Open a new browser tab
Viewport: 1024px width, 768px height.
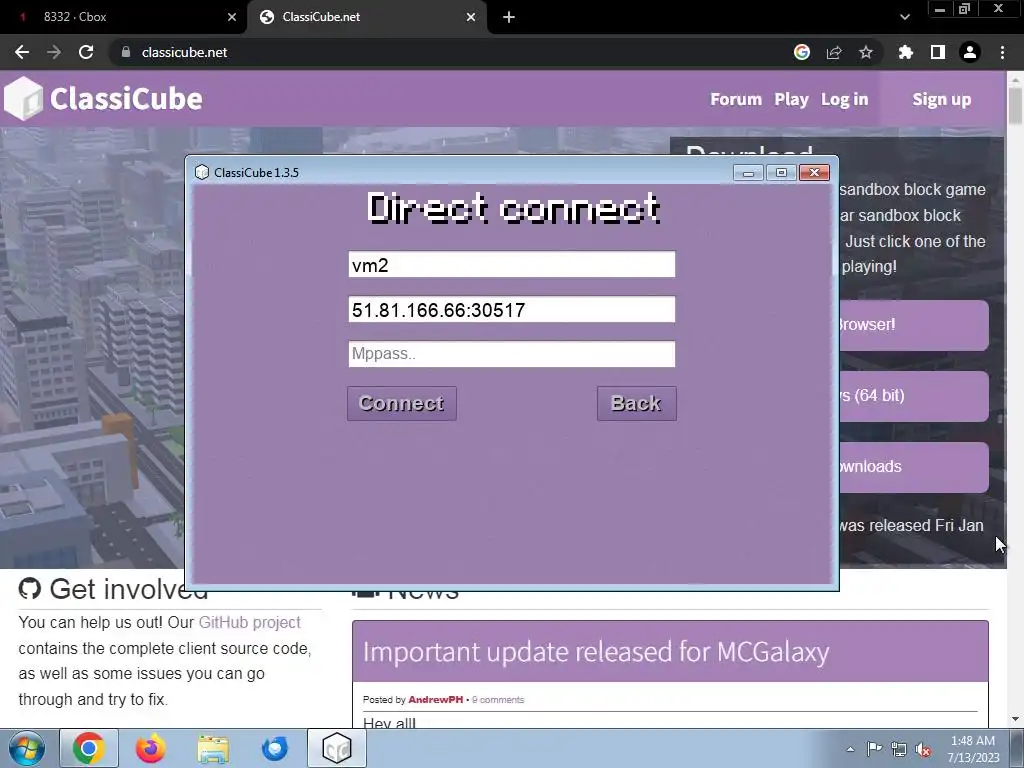click(509, 17)
